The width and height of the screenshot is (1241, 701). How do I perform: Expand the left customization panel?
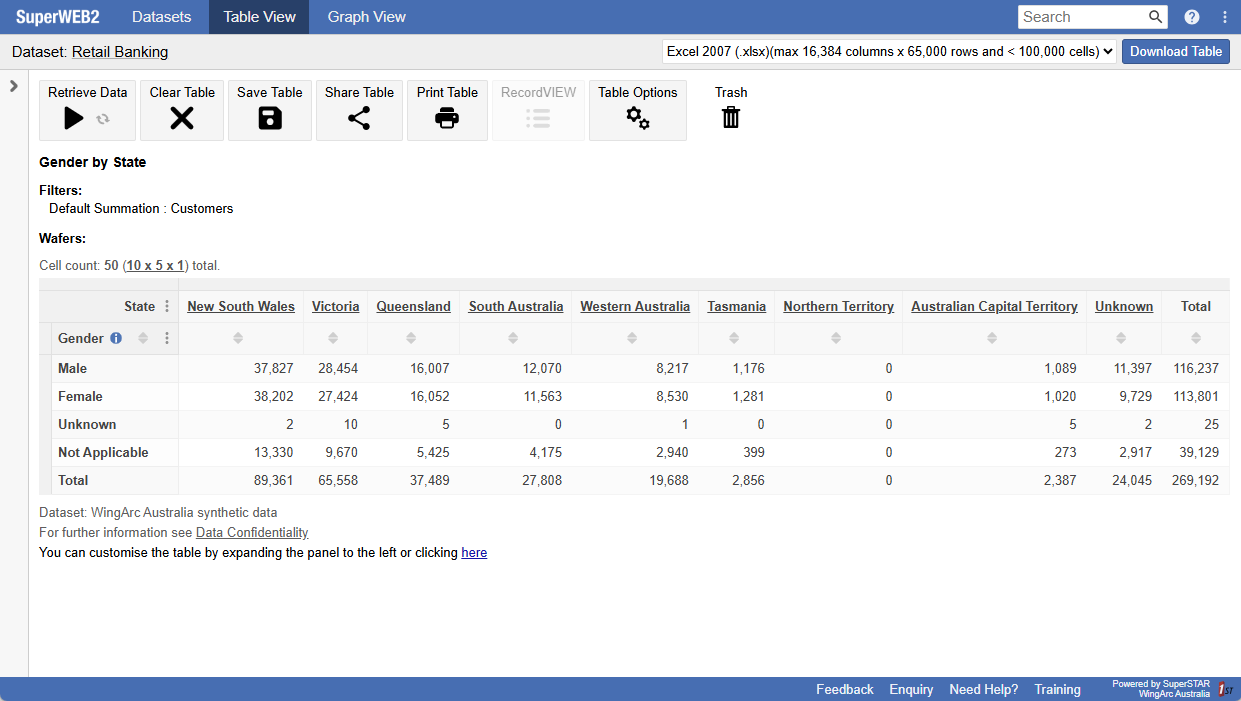pos(13,86)
